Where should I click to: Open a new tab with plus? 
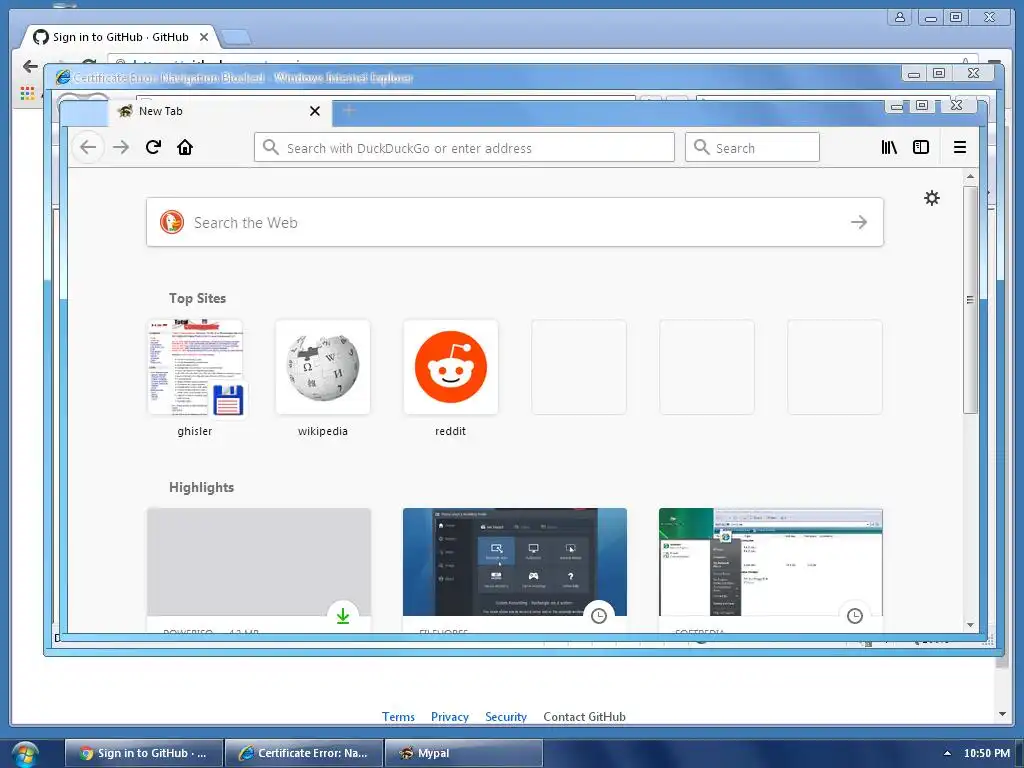coord(349,110)
